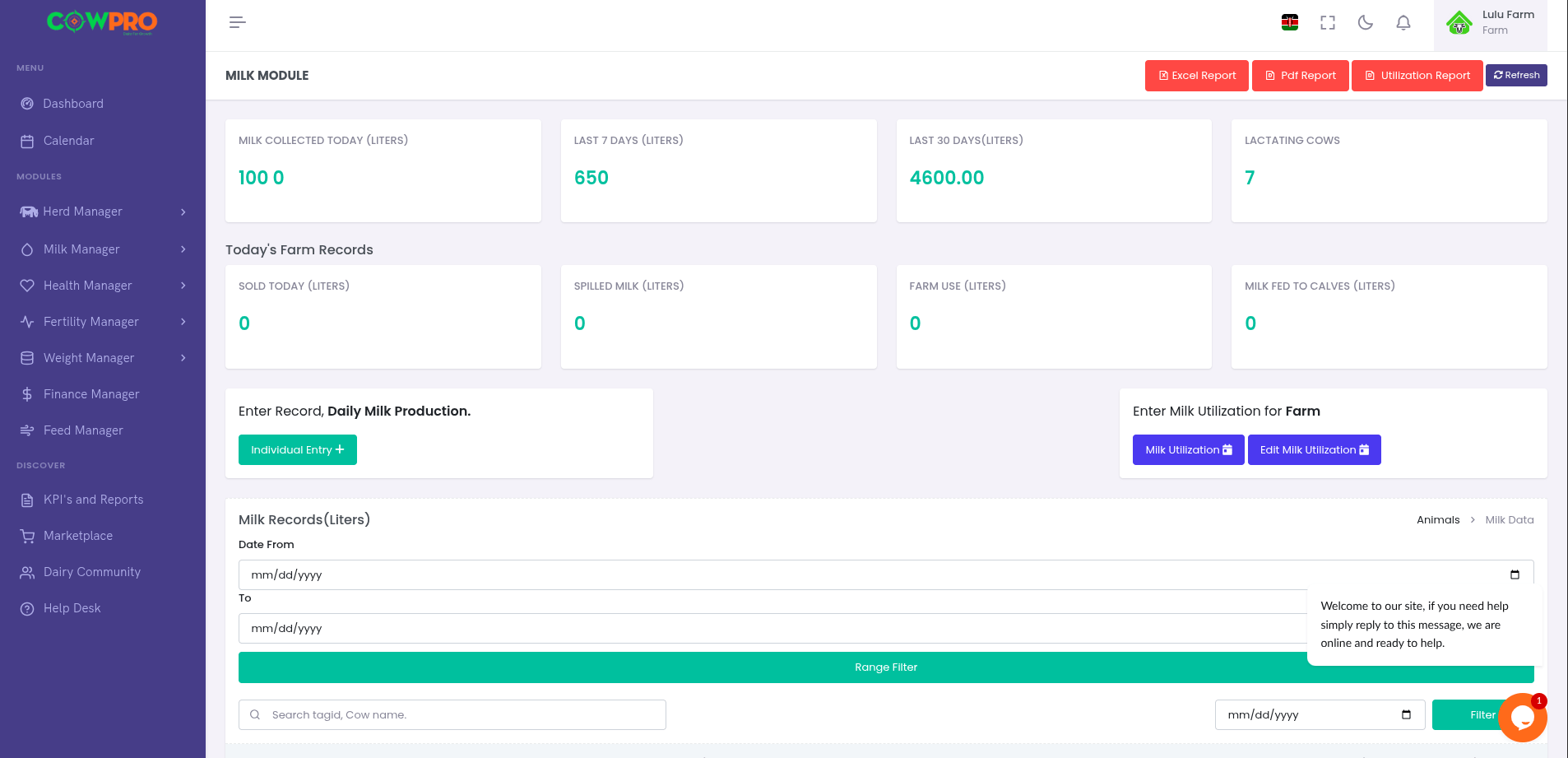Image resolution: width=1568 pixels, height=758 pixels.
Task: Open the live chat bubble icon
Action: [x=1522, y=718]
